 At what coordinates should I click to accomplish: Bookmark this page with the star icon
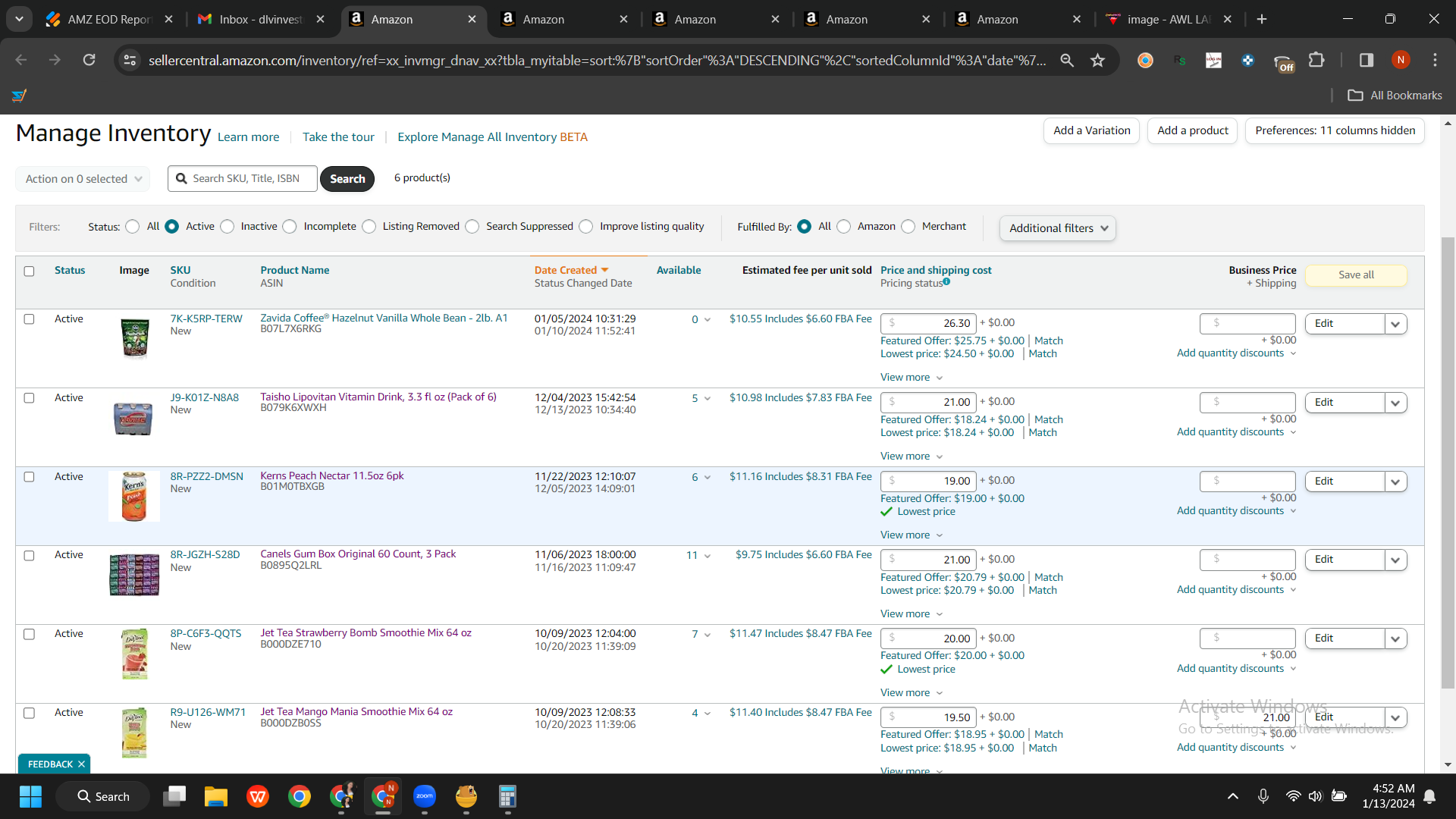click(1097, 60)
